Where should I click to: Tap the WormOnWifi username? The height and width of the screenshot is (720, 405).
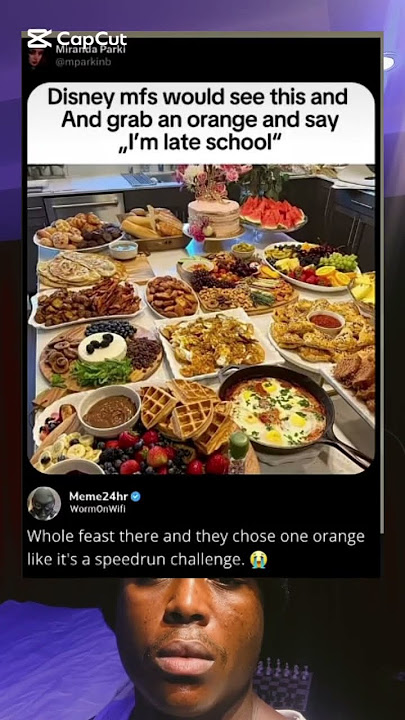pyautogui.click(x=91, y=508)
